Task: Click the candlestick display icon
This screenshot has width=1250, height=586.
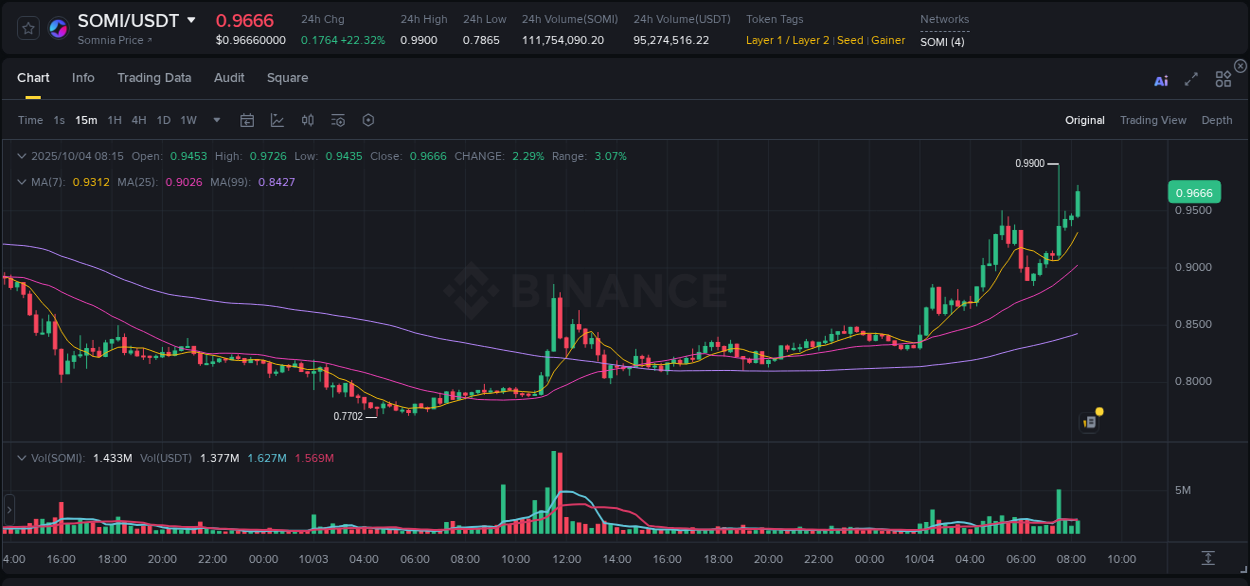Action: pos(308,120)
